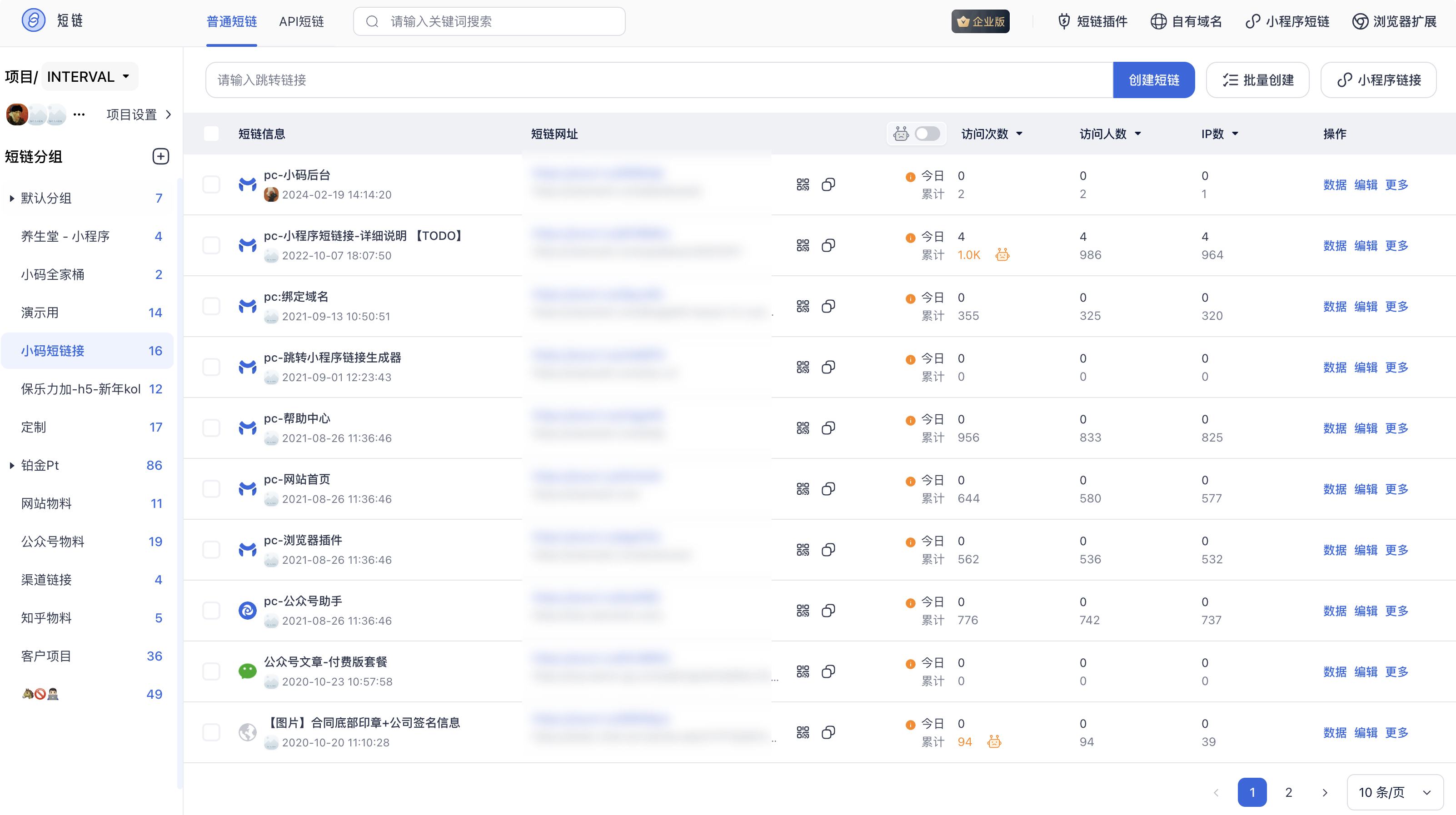Image resolution: width=1456 pixels, height=815 pixels.
Task: Copy the 公众号文章-付费版套餐 short link
Action: coord(828,671)
